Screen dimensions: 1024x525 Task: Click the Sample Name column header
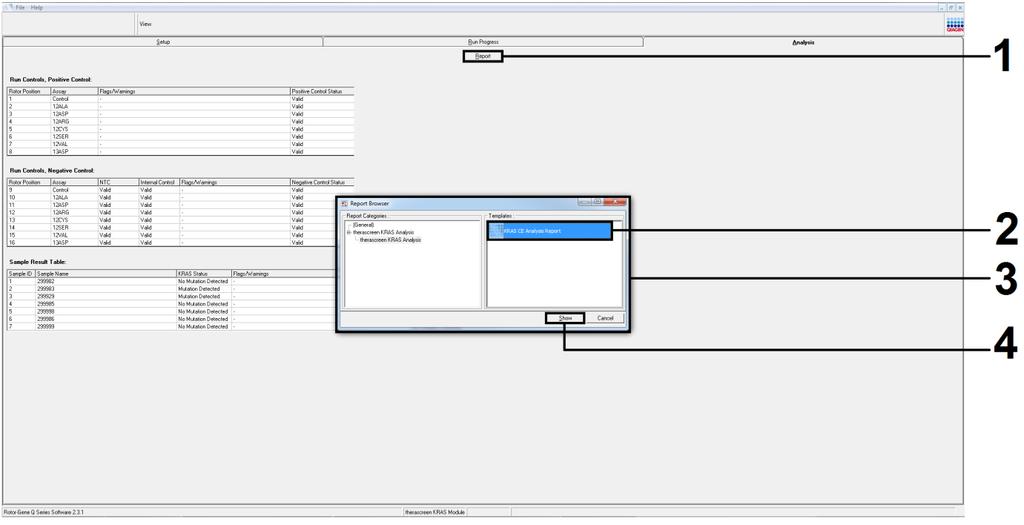coord(105,274)
